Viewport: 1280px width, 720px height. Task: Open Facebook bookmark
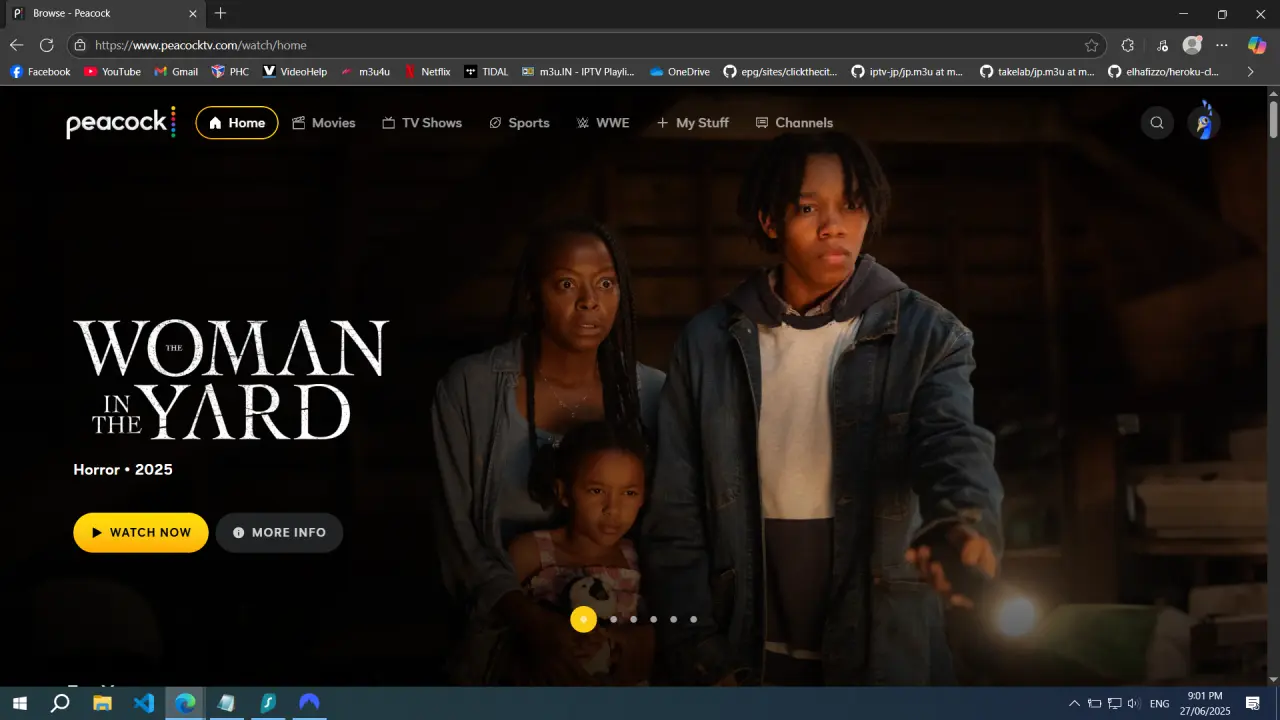(40, 72)
